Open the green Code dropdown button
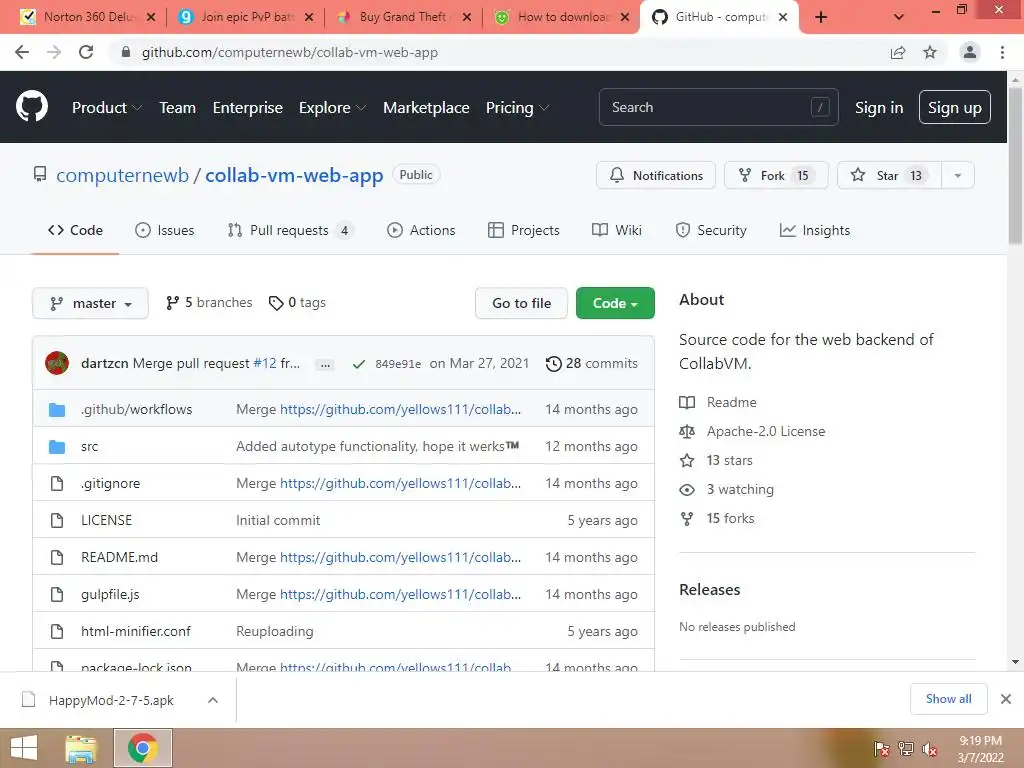 click(x=615, y=303)
